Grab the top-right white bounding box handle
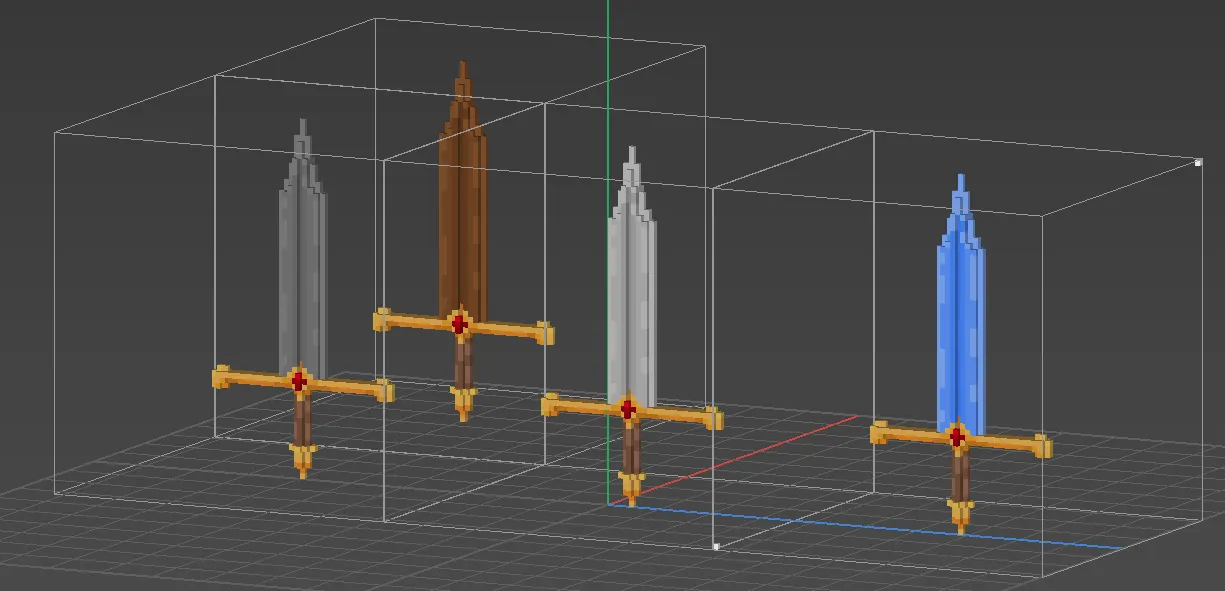The image size is (1225, 591). (x=1198, y=161)
